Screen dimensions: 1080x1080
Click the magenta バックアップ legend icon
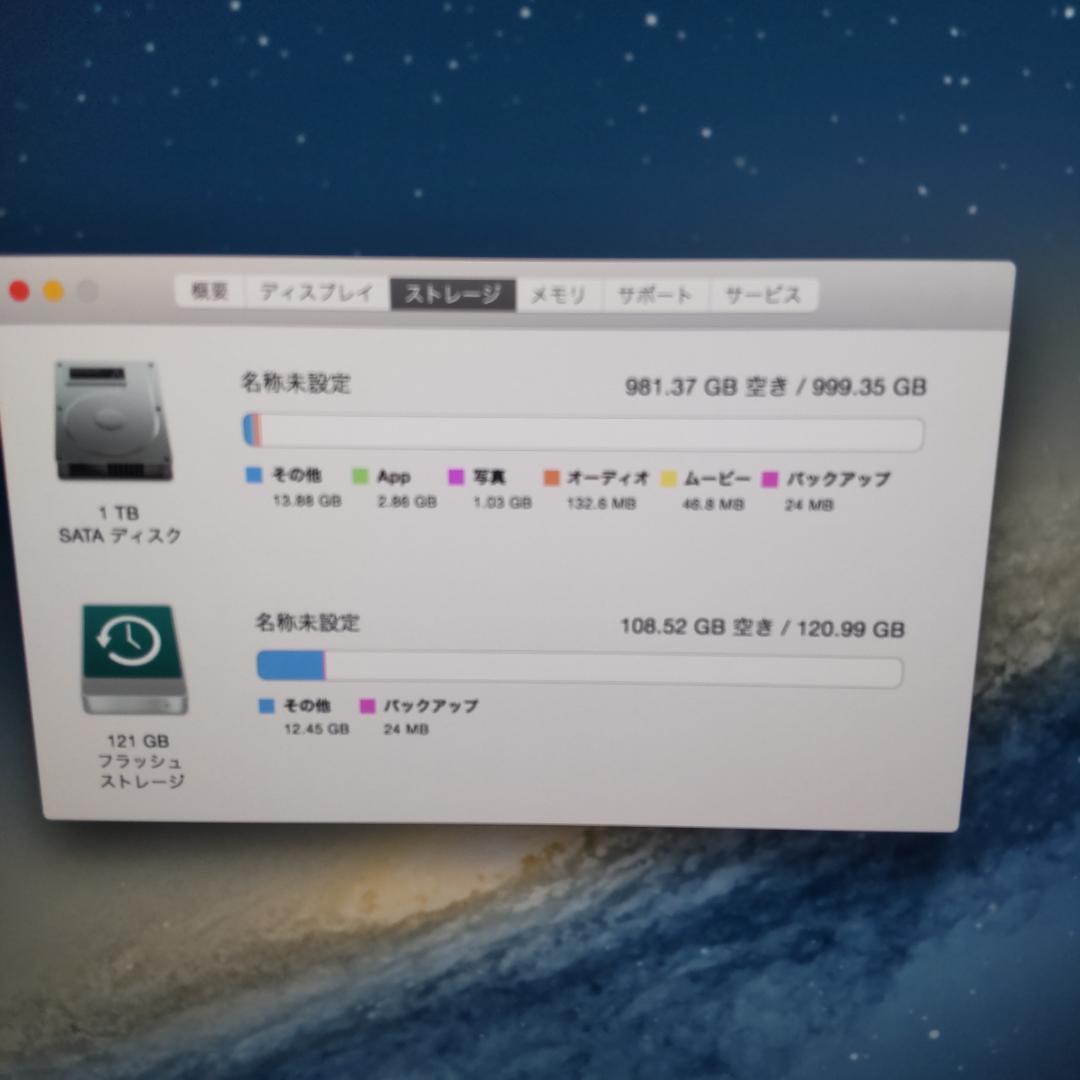coord(769,480)
